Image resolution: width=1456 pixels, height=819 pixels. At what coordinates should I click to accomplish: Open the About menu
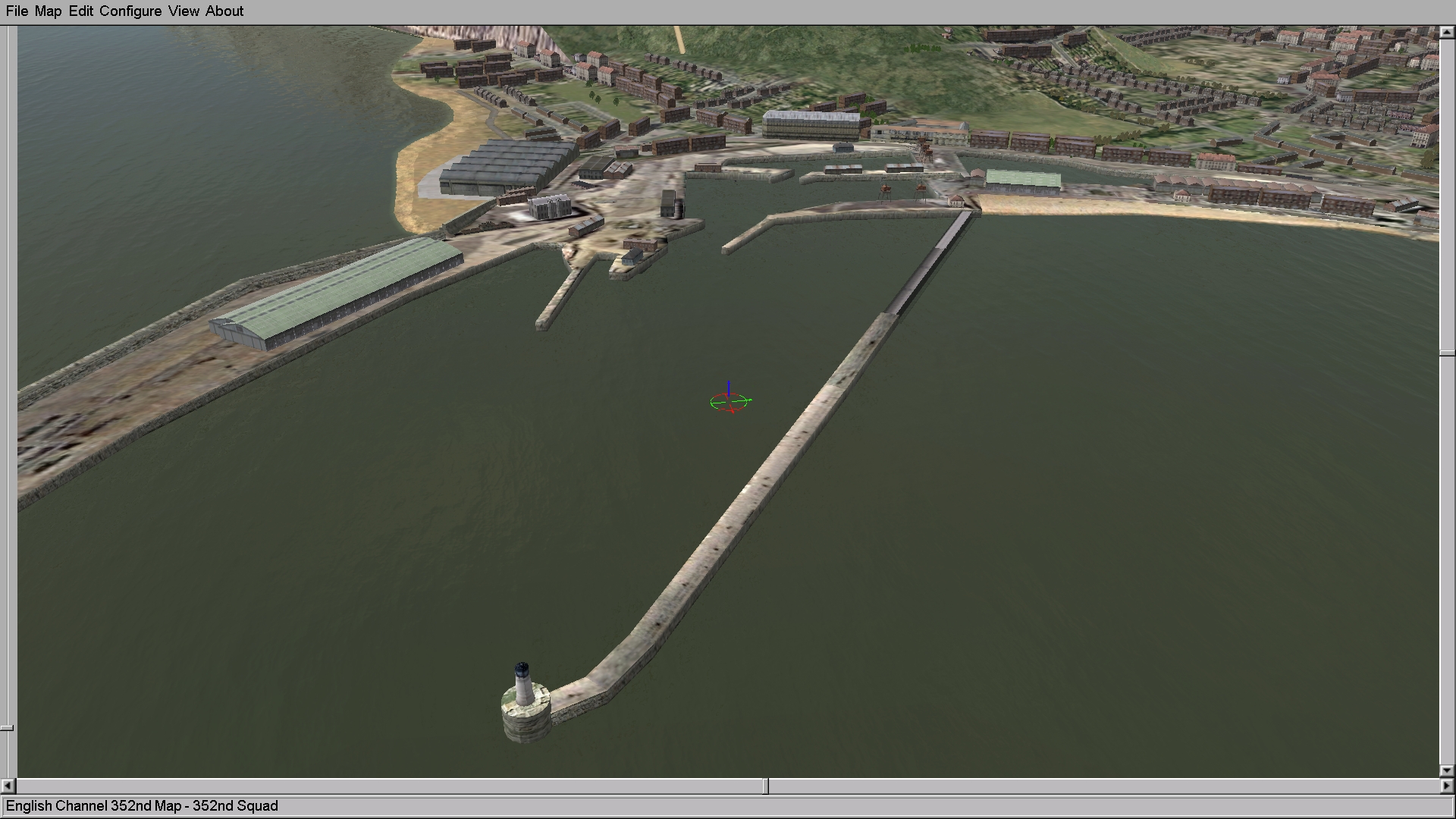point(224,11)
